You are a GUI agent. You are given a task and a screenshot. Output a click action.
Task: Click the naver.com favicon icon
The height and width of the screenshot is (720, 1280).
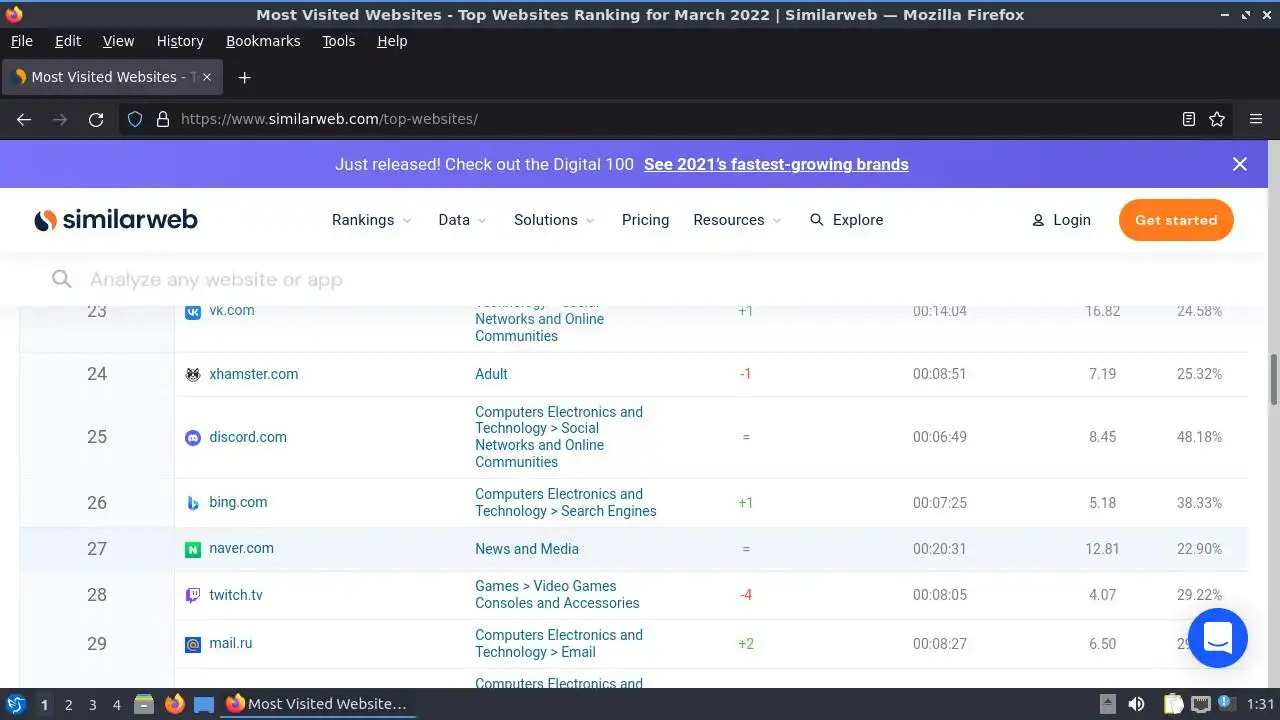point(193,549)
